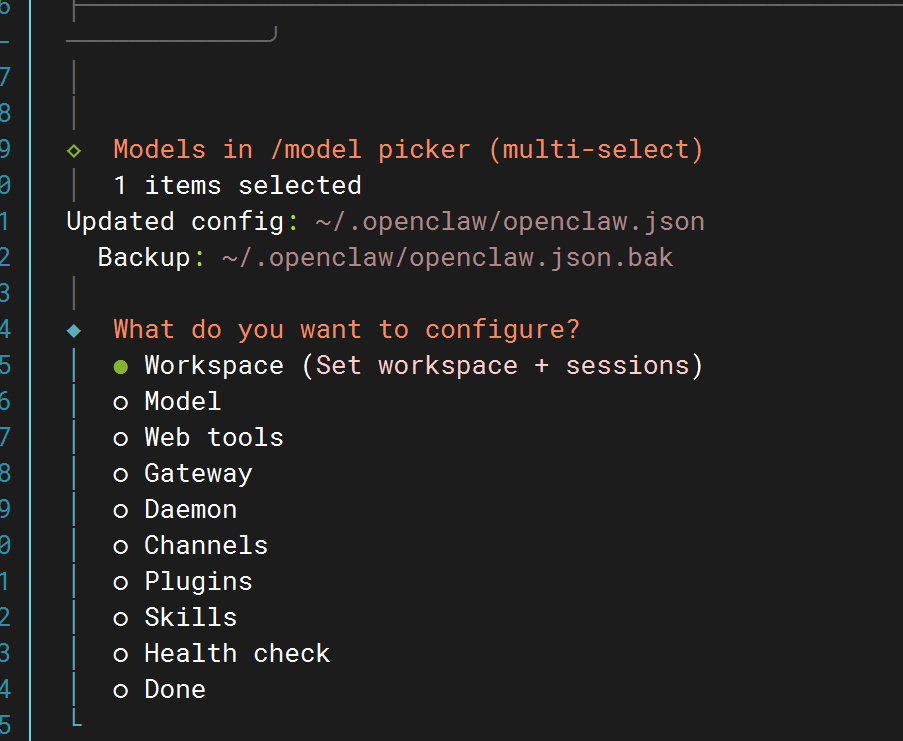Image resolution: width=903 pixels, height=741 pixels.
Task: Click the path ~/.openclaw/openclaw.json
Action: click(510, 222)
